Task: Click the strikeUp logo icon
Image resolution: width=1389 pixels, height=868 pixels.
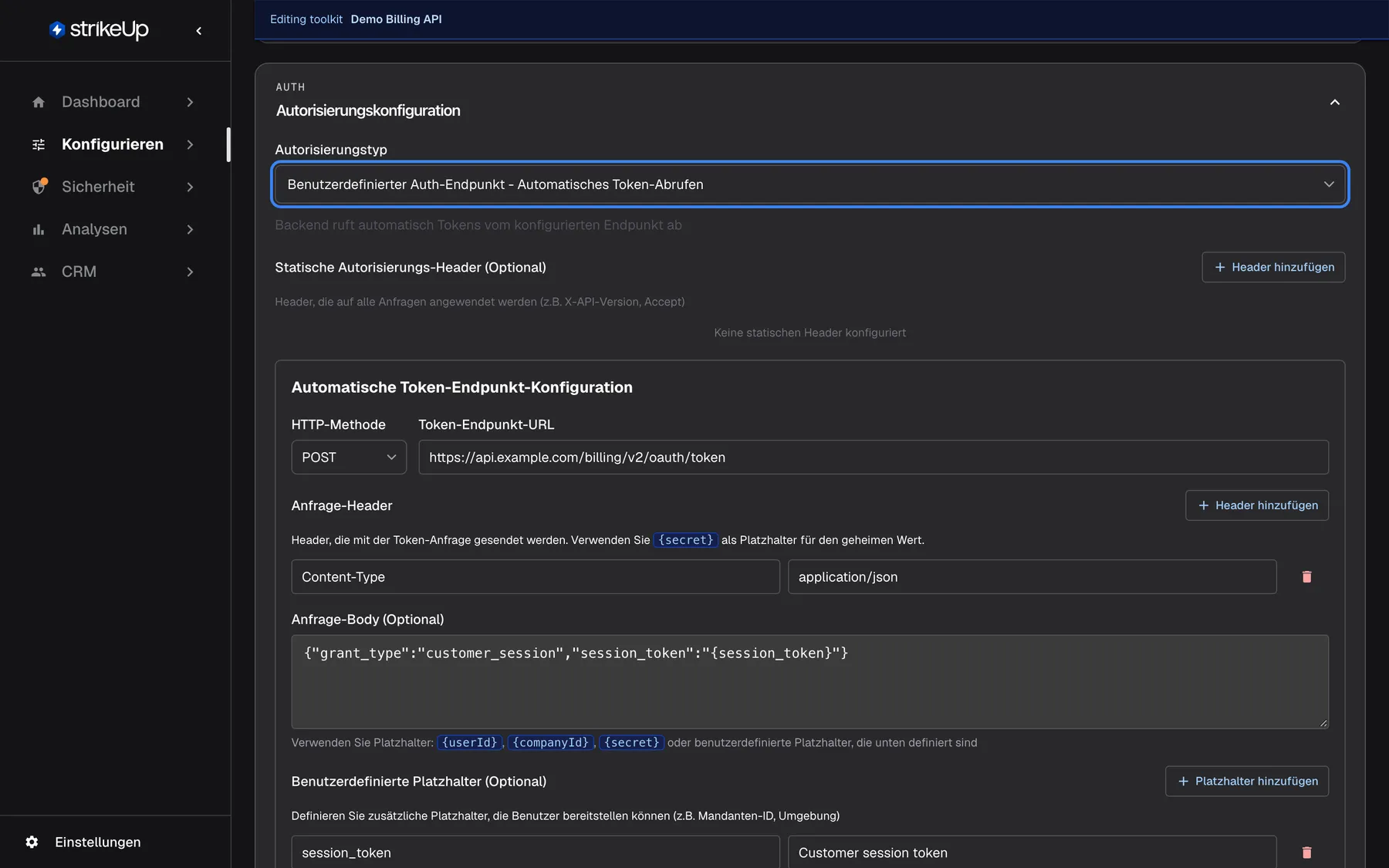Action: pos(56,30)
